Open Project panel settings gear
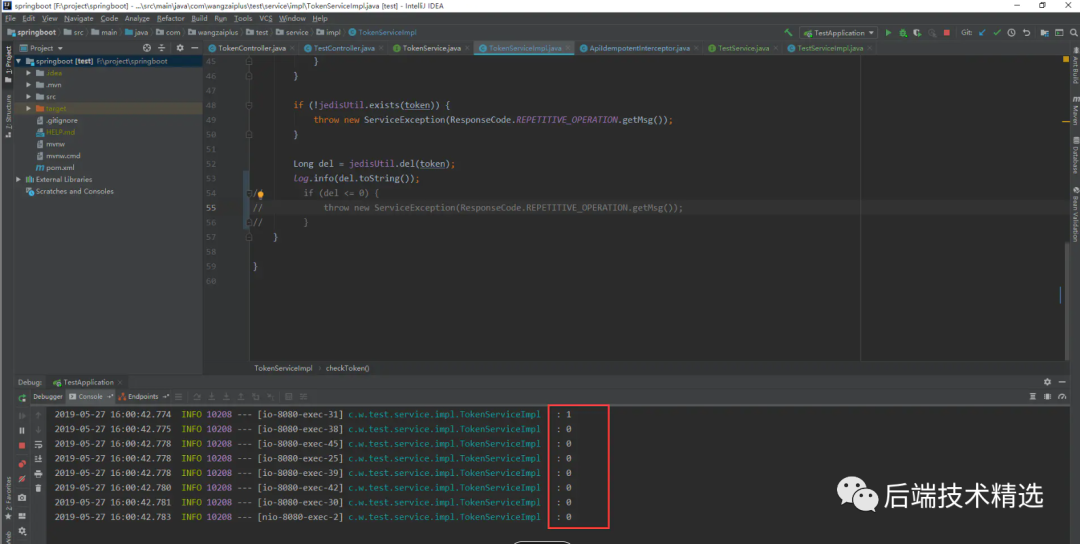 180,48
